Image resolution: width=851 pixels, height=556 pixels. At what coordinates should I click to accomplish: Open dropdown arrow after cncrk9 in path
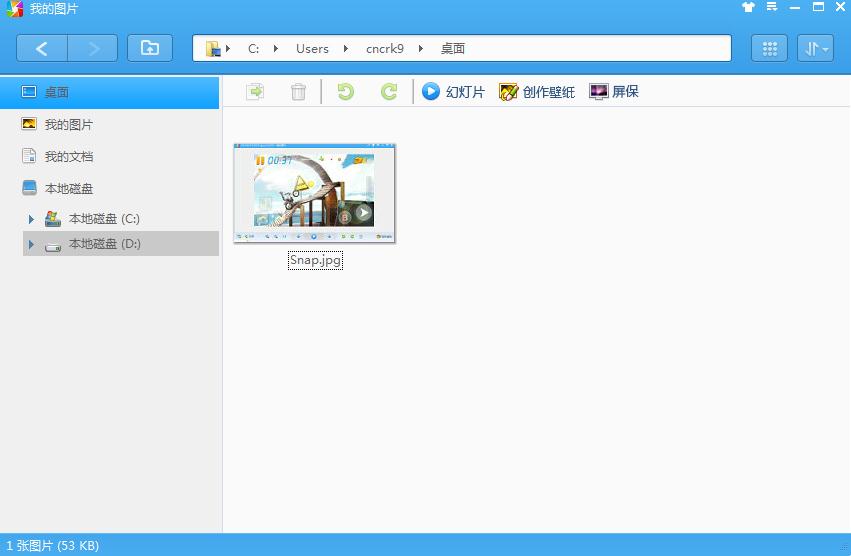point(421,48)
